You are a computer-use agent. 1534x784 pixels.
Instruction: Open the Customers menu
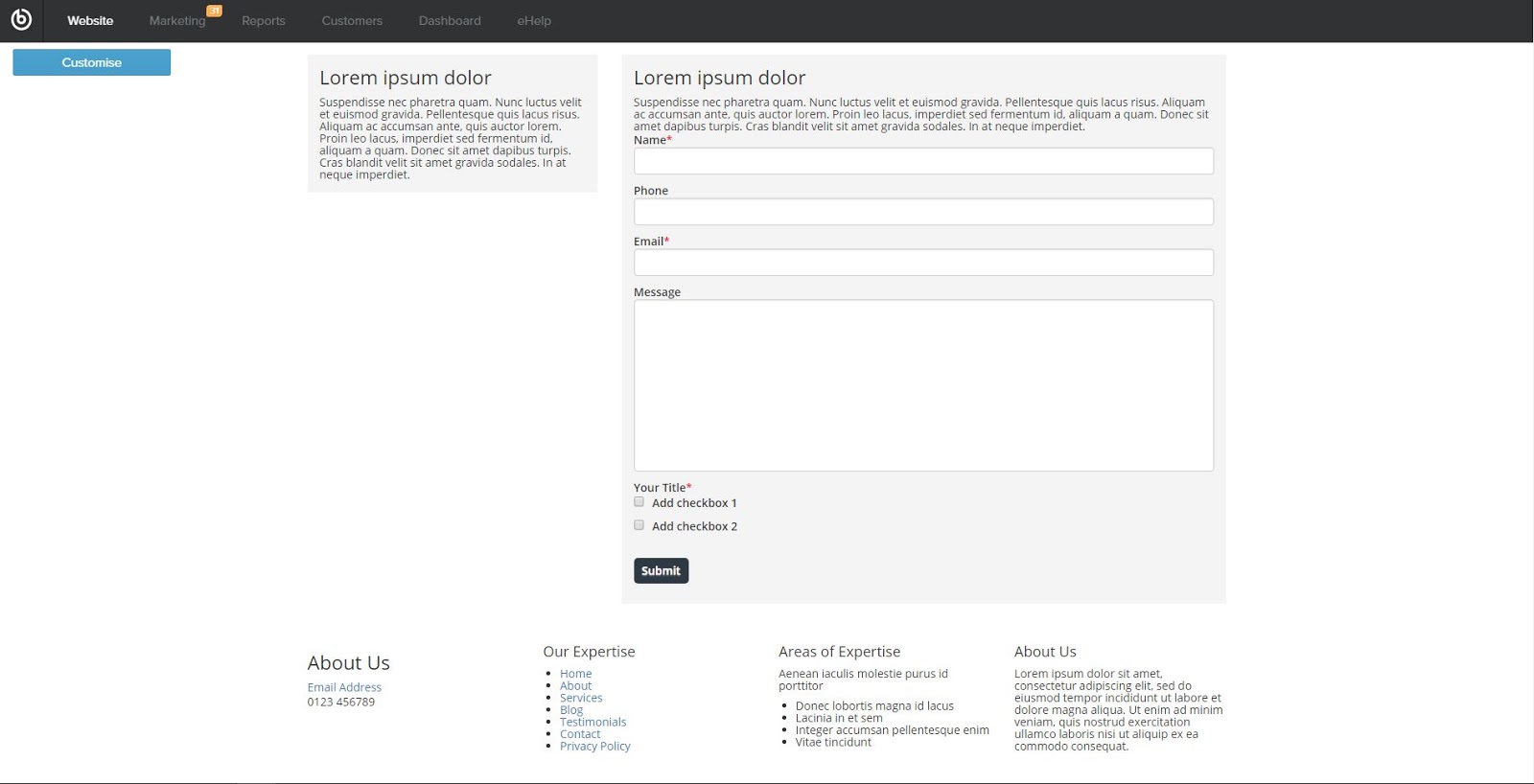point(352,20)
